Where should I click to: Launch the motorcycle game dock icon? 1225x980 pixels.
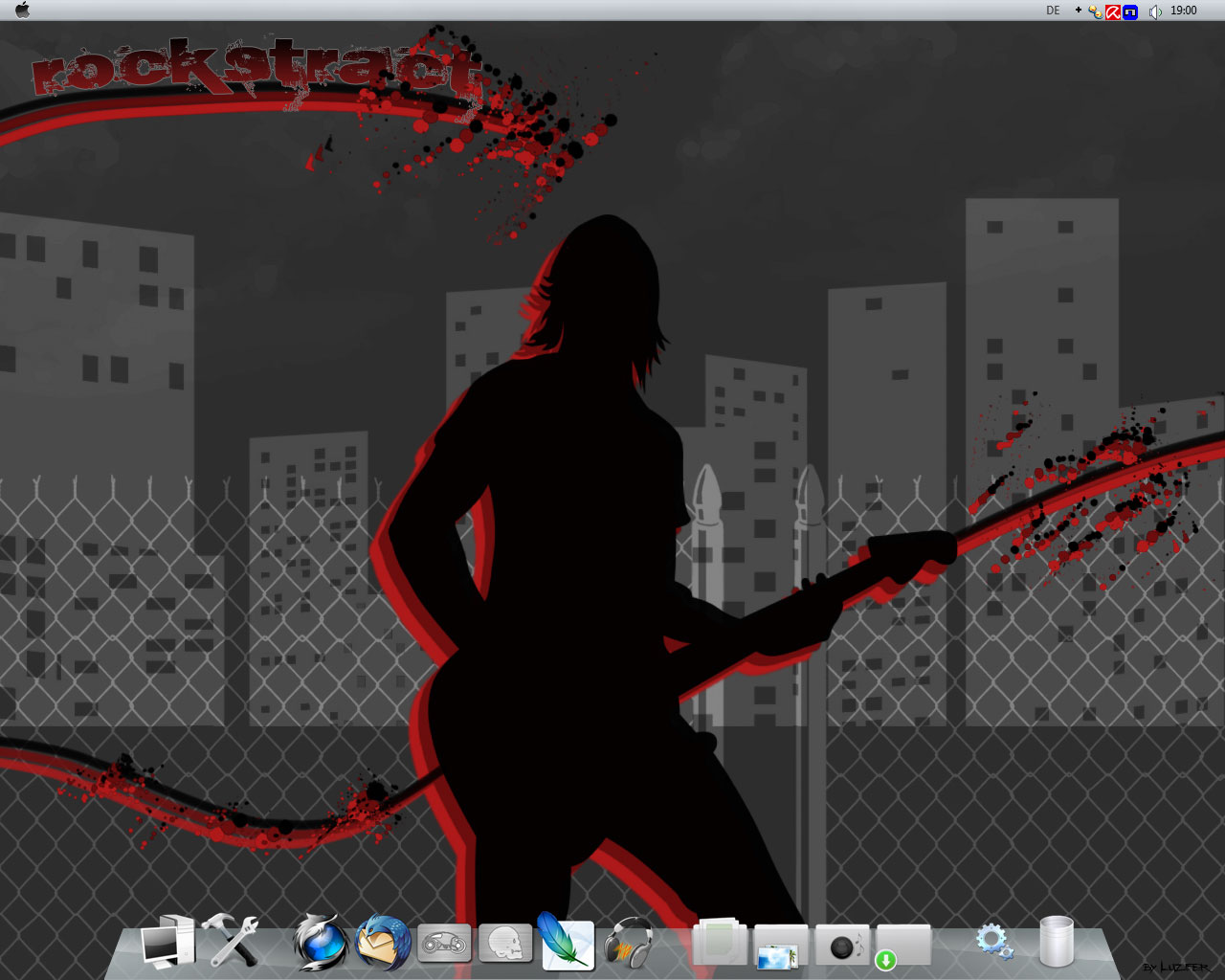coord(444,944)
